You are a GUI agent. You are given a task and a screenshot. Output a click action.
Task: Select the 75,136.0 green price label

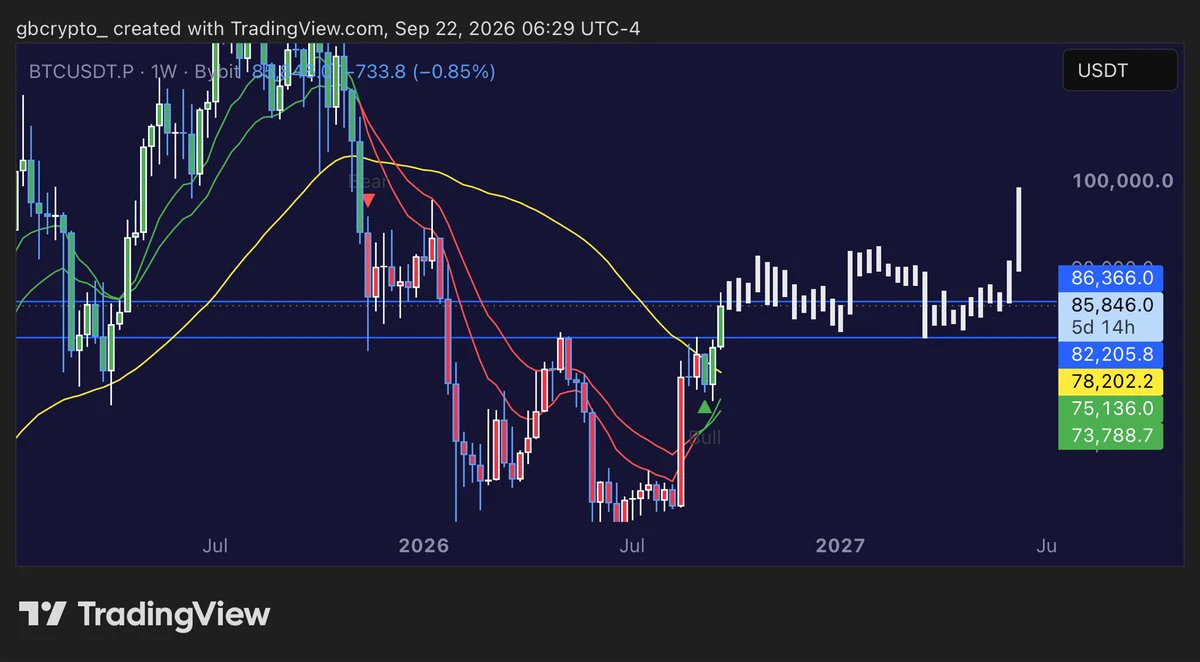coord(1111,408)
